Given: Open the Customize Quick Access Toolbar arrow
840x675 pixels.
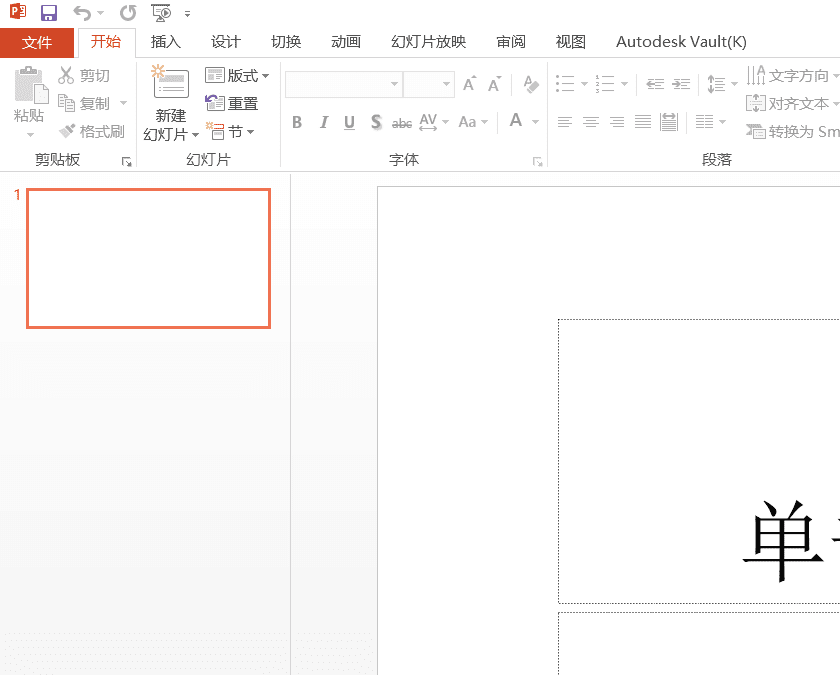Looking at the screenshot, I should [188, 14].
